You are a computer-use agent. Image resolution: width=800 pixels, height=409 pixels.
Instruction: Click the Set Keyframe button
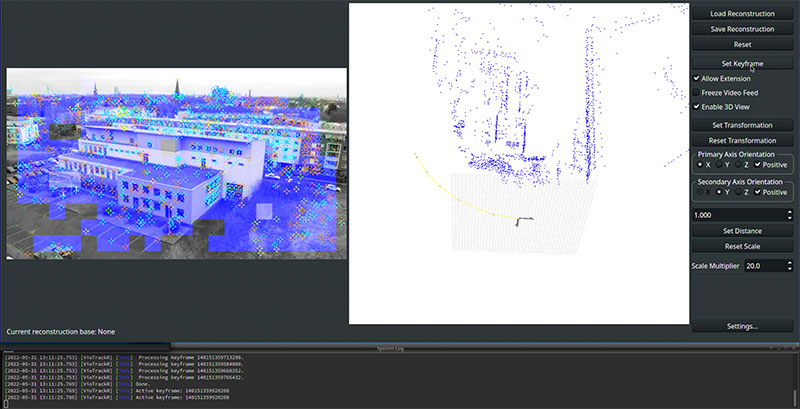coord(742,64)
